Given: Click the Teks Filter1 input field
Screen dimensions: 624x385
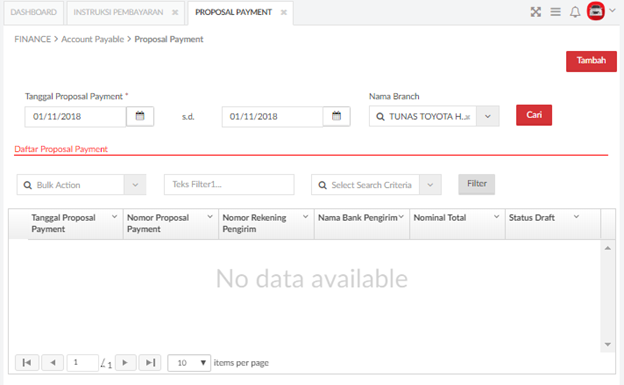Looking at the screenshot, I should (x=229, y=184).
